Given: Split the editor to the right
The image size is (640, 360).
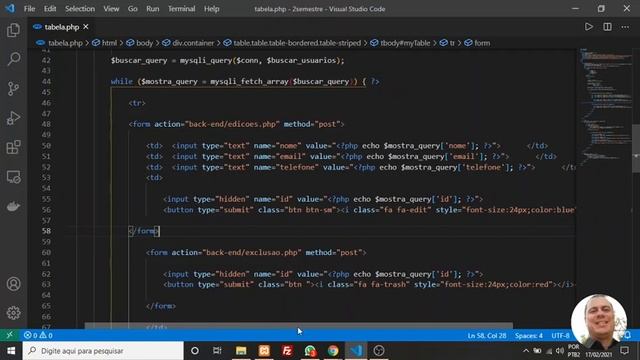Looking at the screenshot, I should [607, 27].
